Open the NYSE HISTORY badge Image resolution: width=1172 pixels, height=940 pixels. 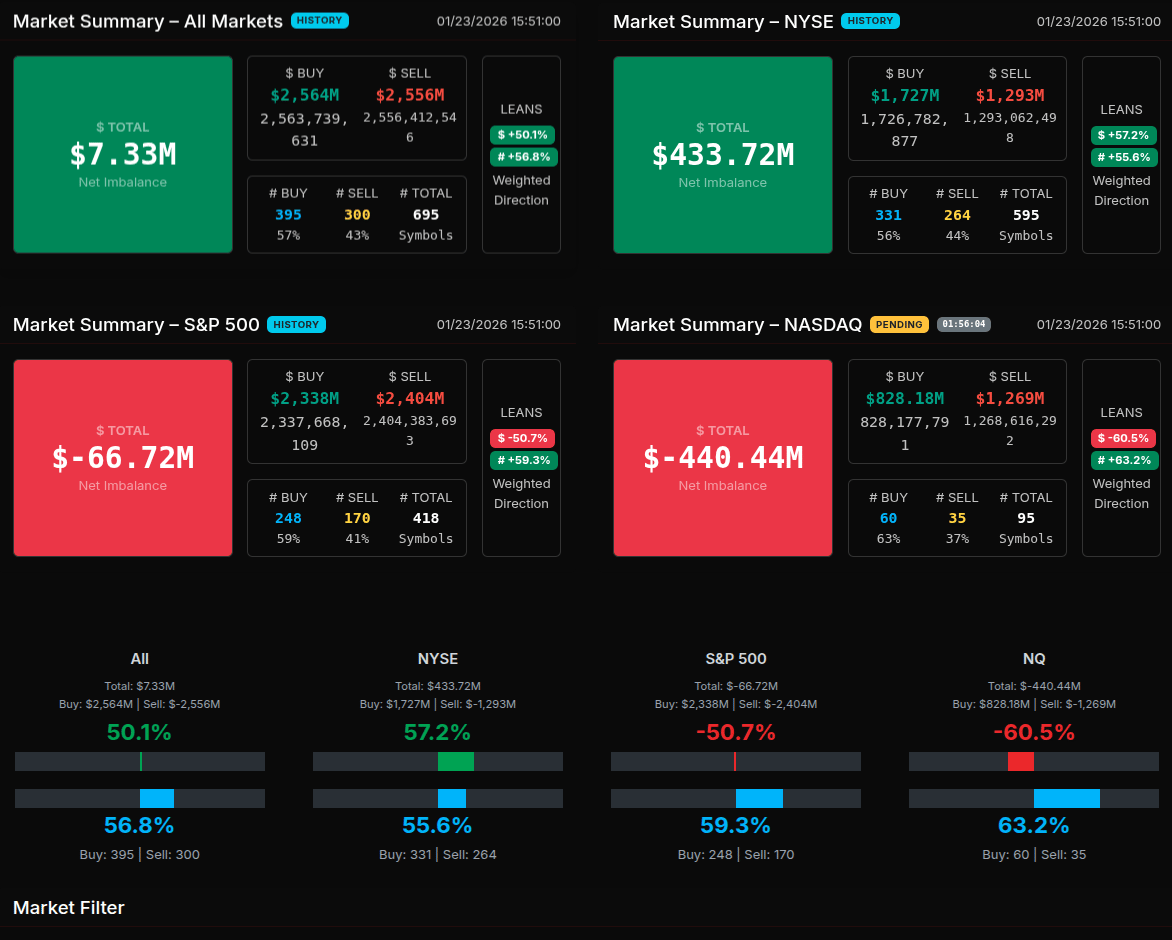[x=870, y=20]
